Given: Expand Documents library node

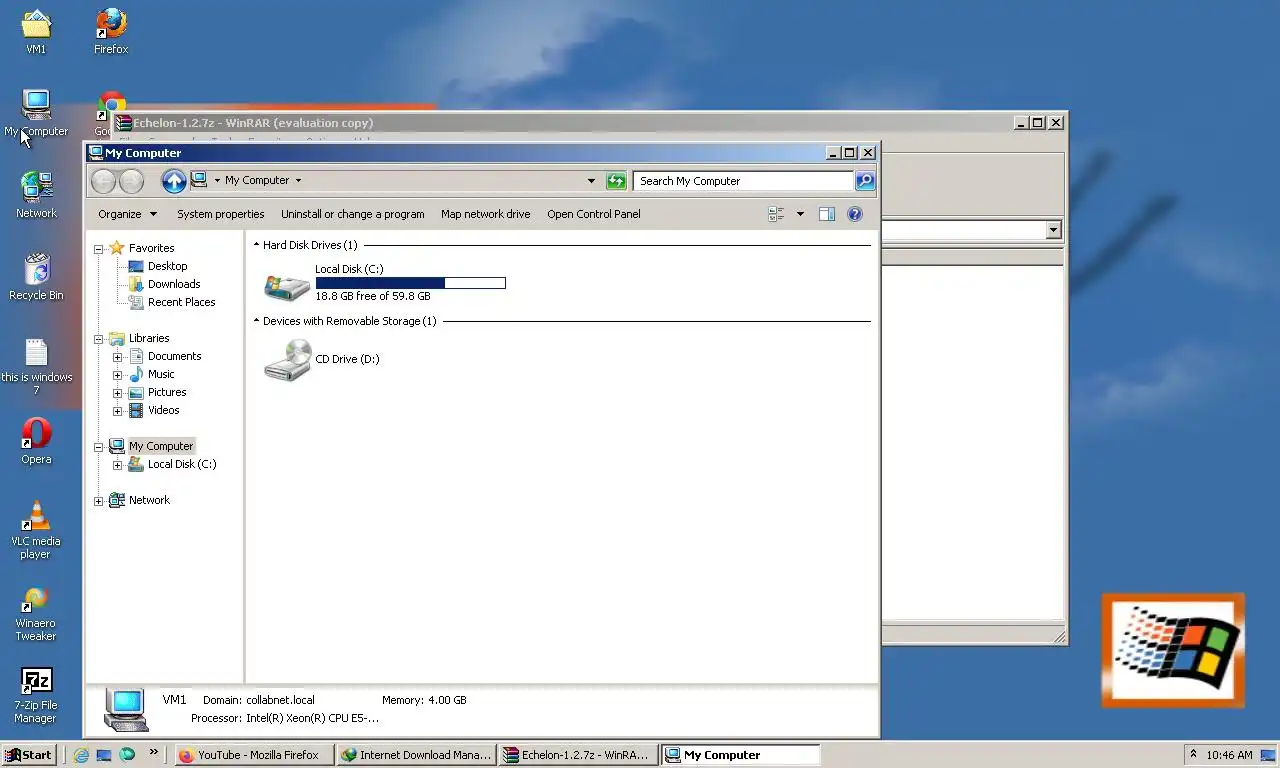Looking at the screenshot, I should (117, 357).
